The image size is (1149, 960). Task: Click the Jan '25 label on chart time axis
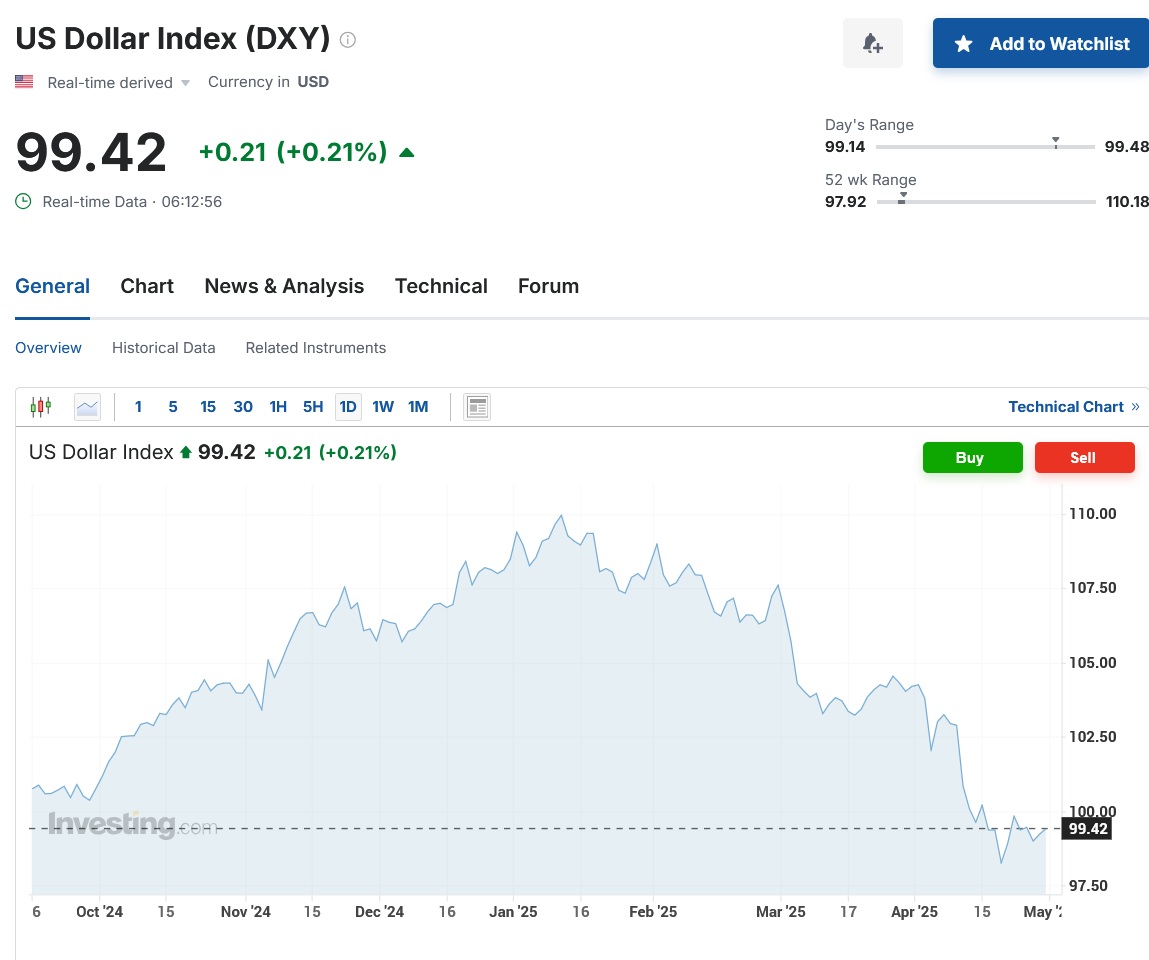[513, 912]
